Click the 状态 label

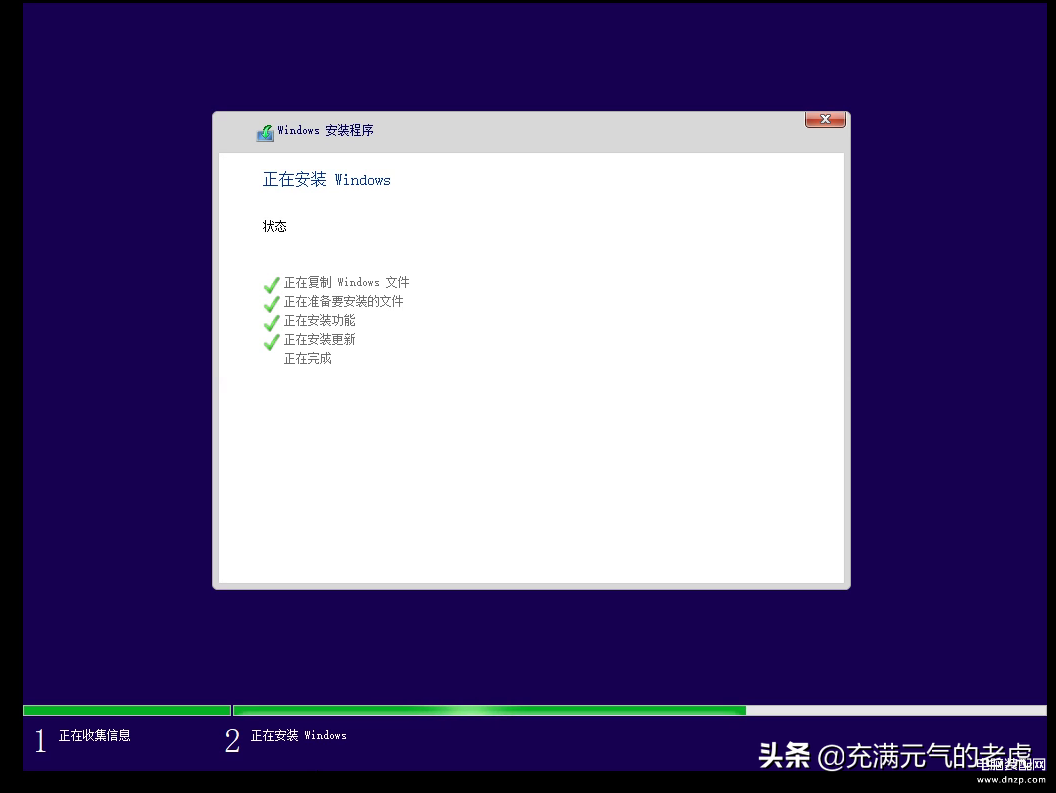pyautogui.click(x=275, y=226)
